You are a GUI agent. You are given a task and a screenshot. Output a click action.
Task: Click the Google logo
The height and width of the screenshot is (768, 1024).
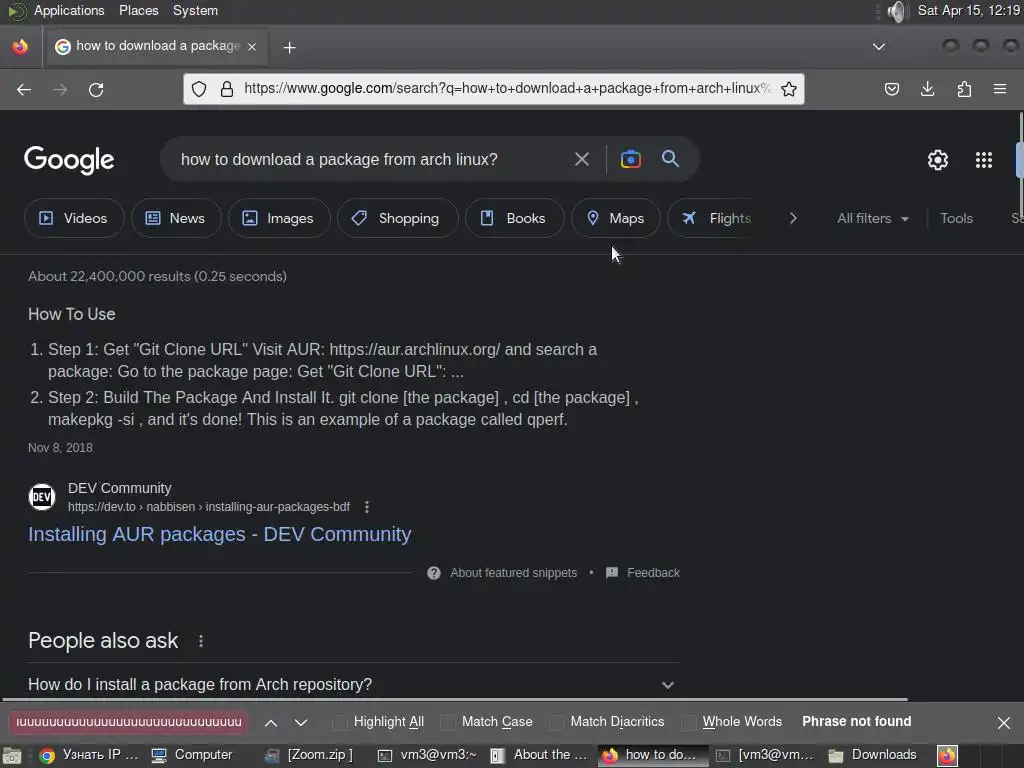(69, 159)
